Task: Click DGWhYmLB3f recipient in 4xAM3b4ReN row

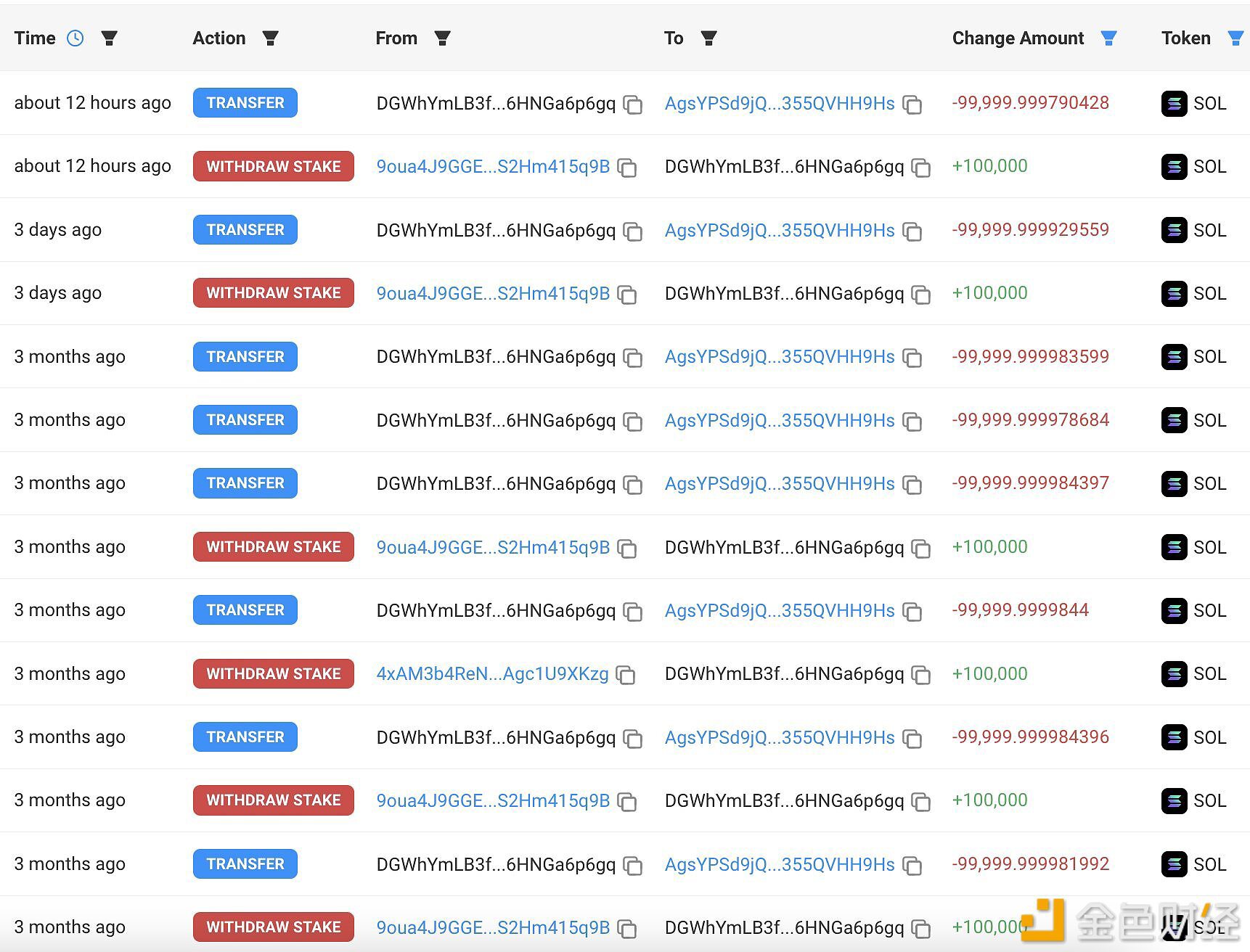Action: coord(785,674)
